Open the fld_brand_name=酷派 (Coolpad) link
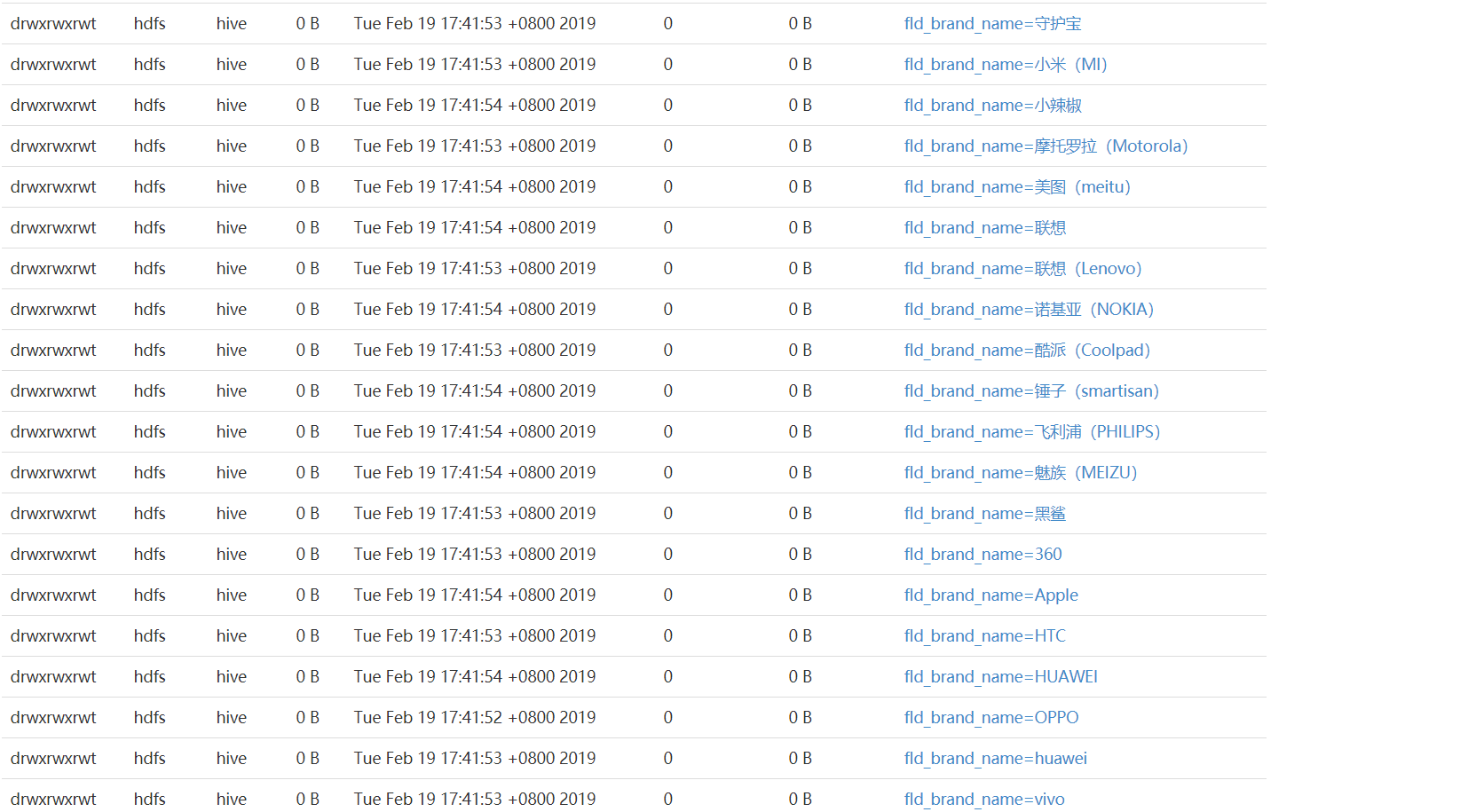 (1027, 351)
